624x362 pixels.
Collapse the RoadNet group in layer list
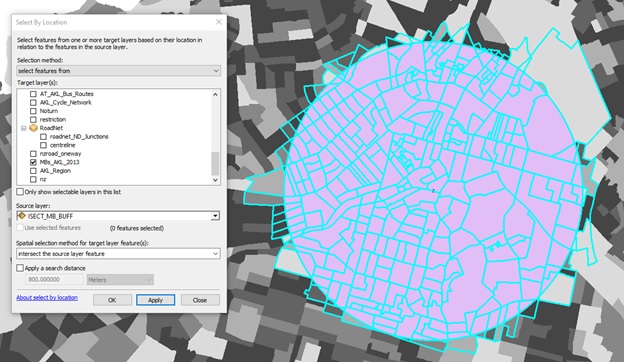[23, 128]
